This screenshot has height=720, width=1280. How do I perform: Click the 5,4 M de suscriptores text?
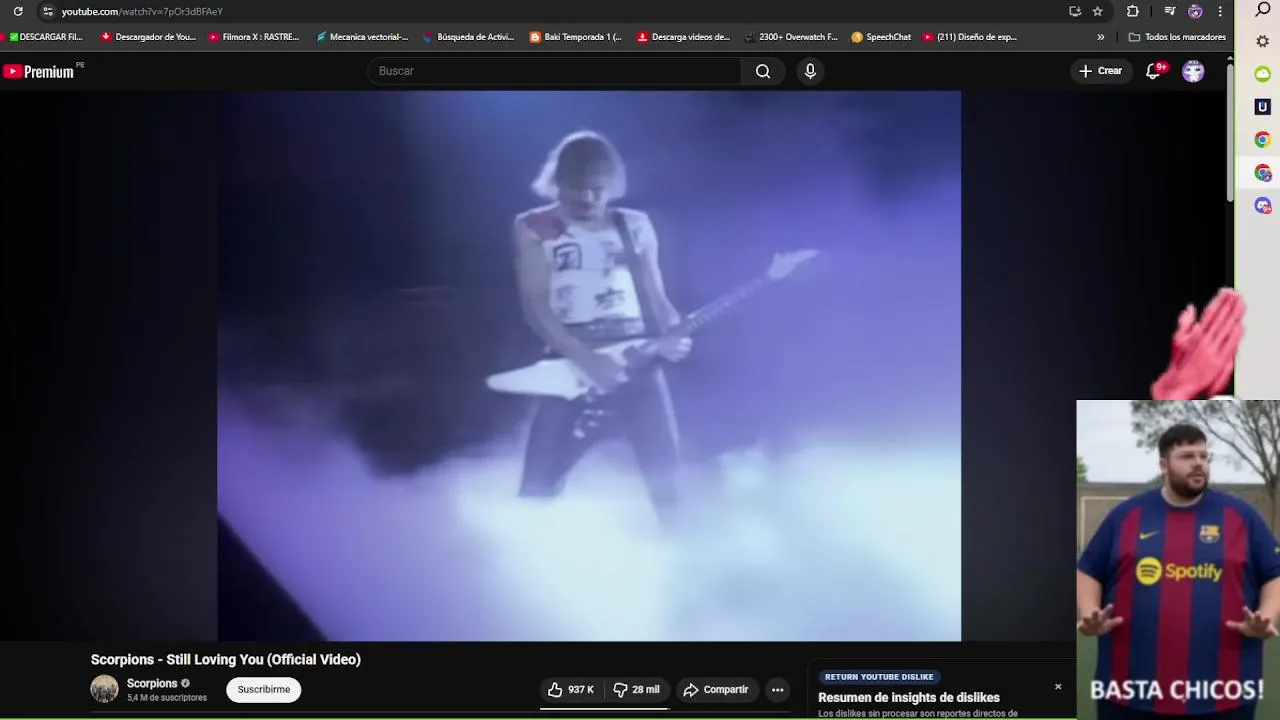coord(167,698)
